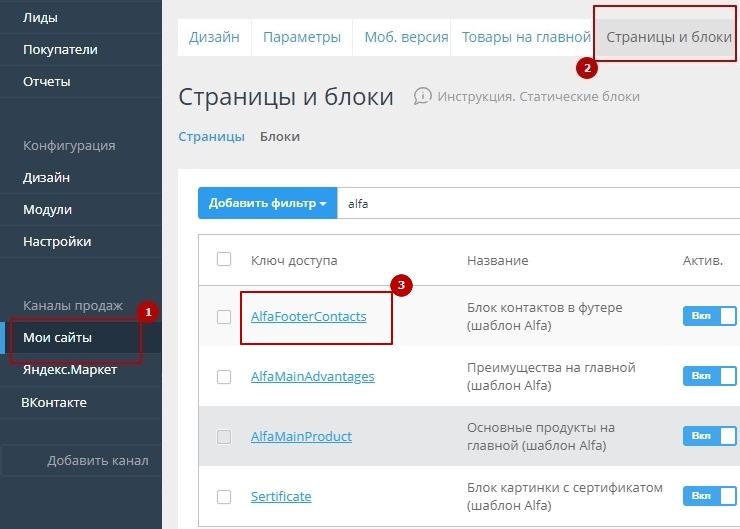This screenshot has height=529, width=740.
Task: Go to Яндекс.Маркет sales channel
Action: pyautogui.click(x=70, y=370)
